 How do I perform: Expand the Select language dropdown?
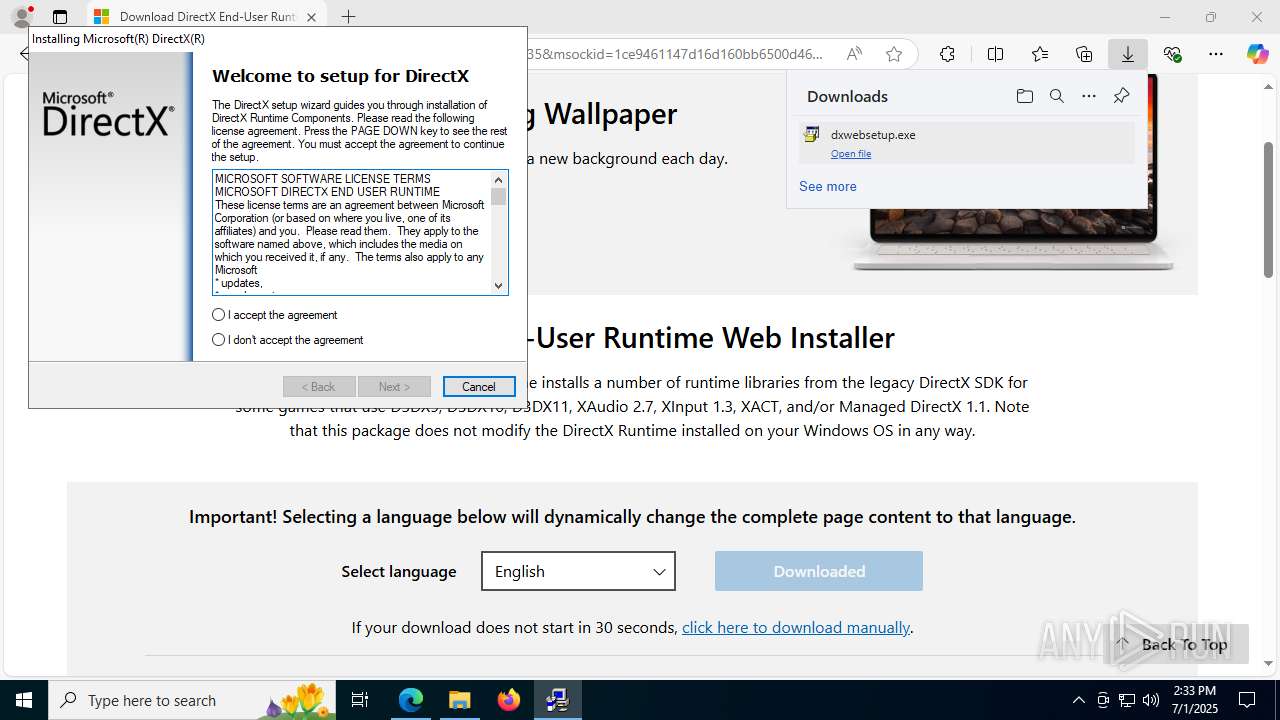[x=578, y=571]
